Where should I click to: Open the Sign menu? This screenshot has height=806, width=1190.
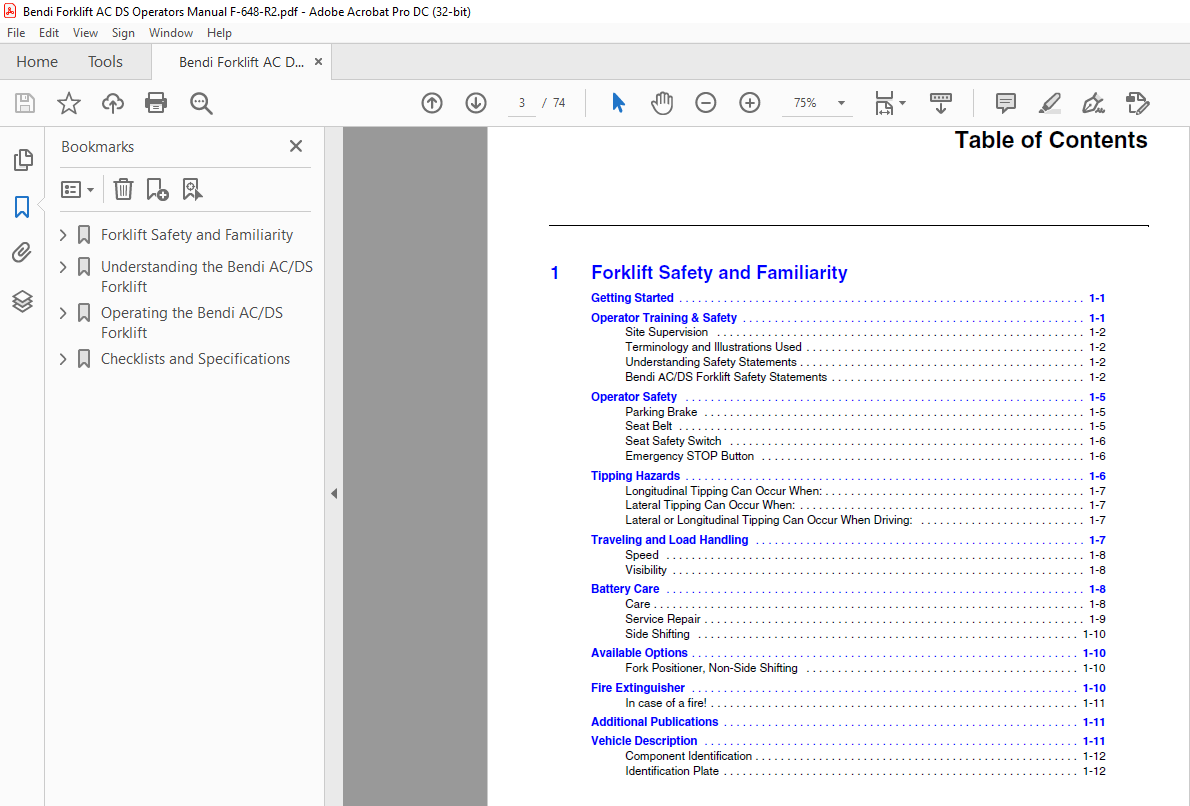coord(123,33)
